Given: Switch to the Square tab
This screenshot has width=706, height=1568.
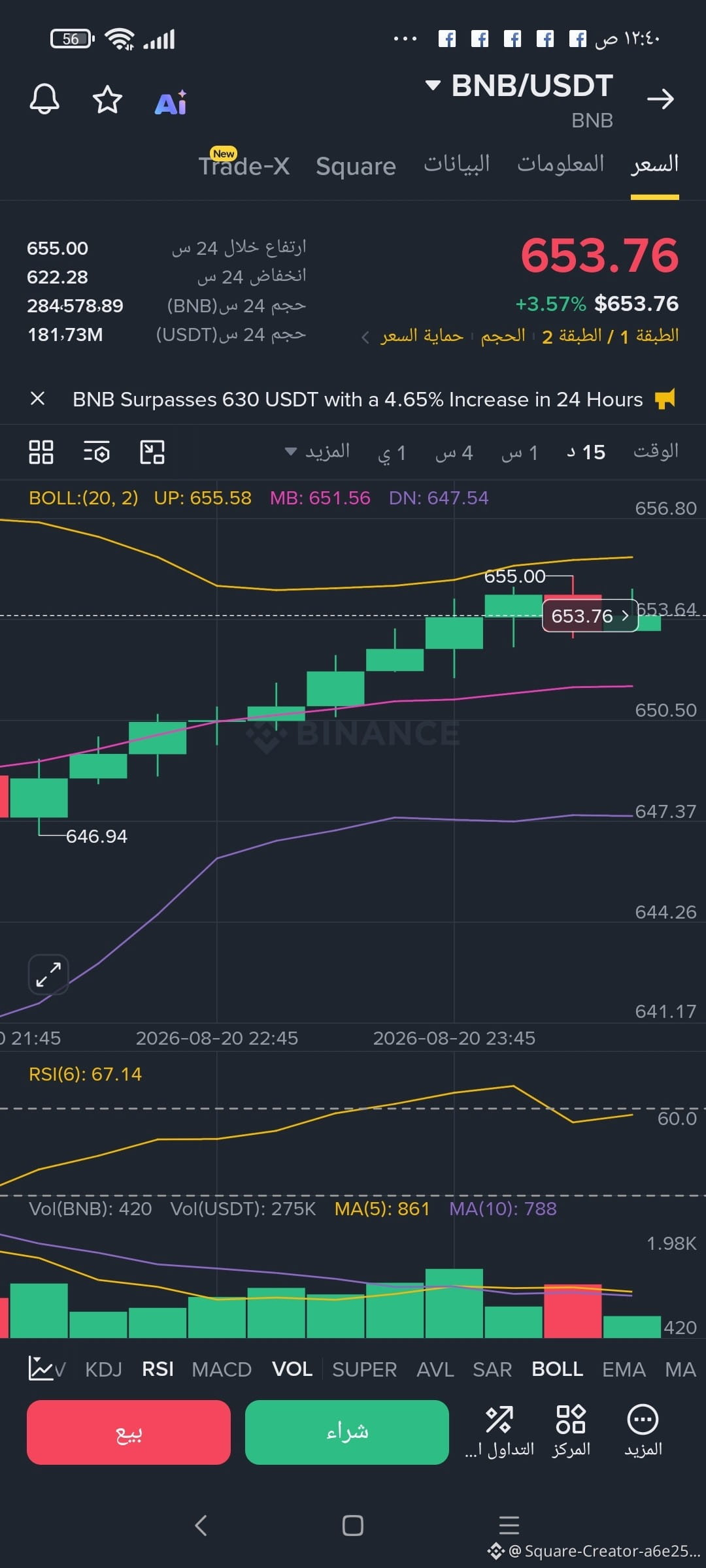Looking at the screenshot, I should coord(356,166).
